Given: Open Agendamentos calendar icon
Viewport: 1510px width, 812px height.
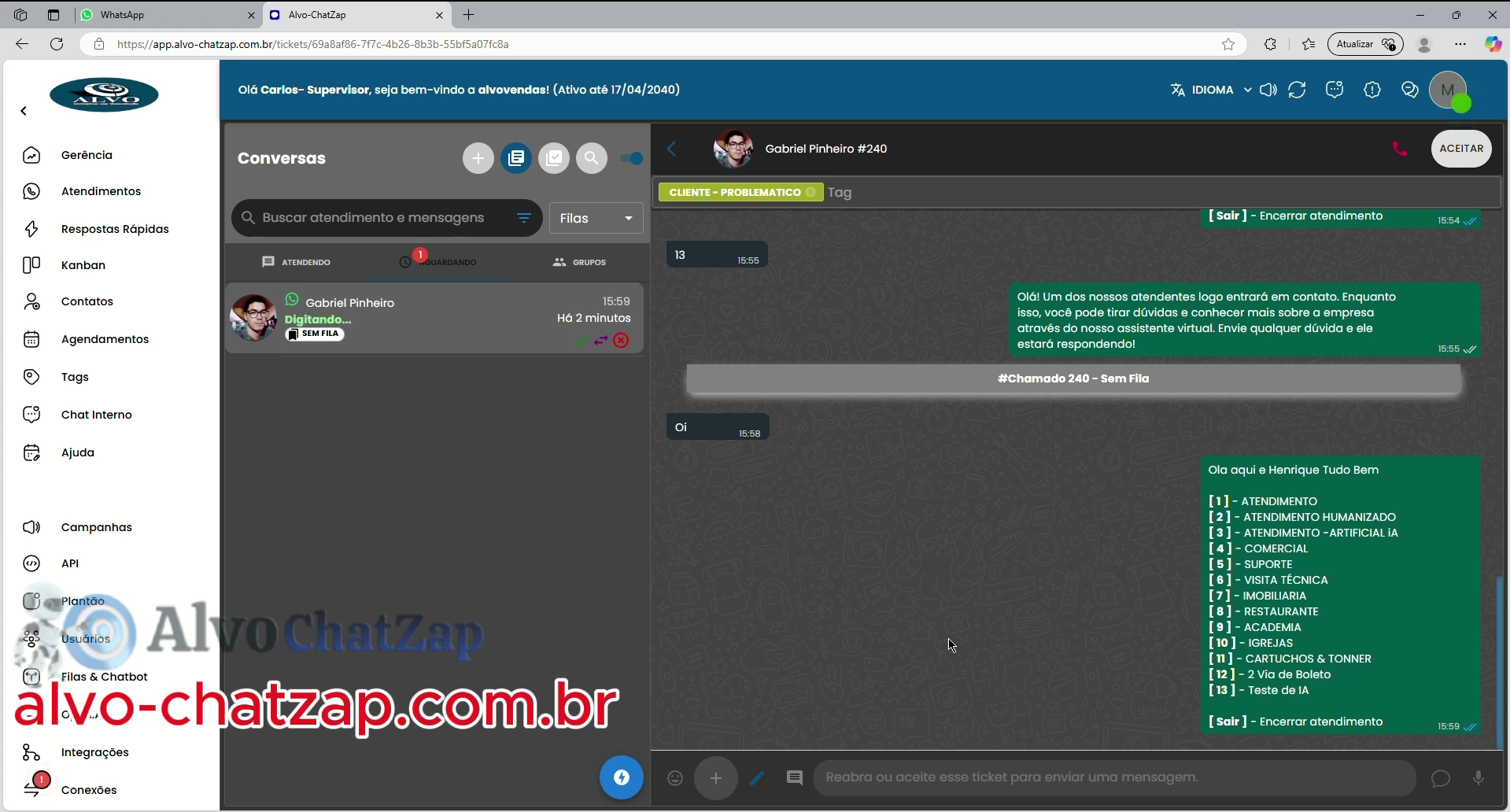Looking at the screenshot, I should coord(31,339).
